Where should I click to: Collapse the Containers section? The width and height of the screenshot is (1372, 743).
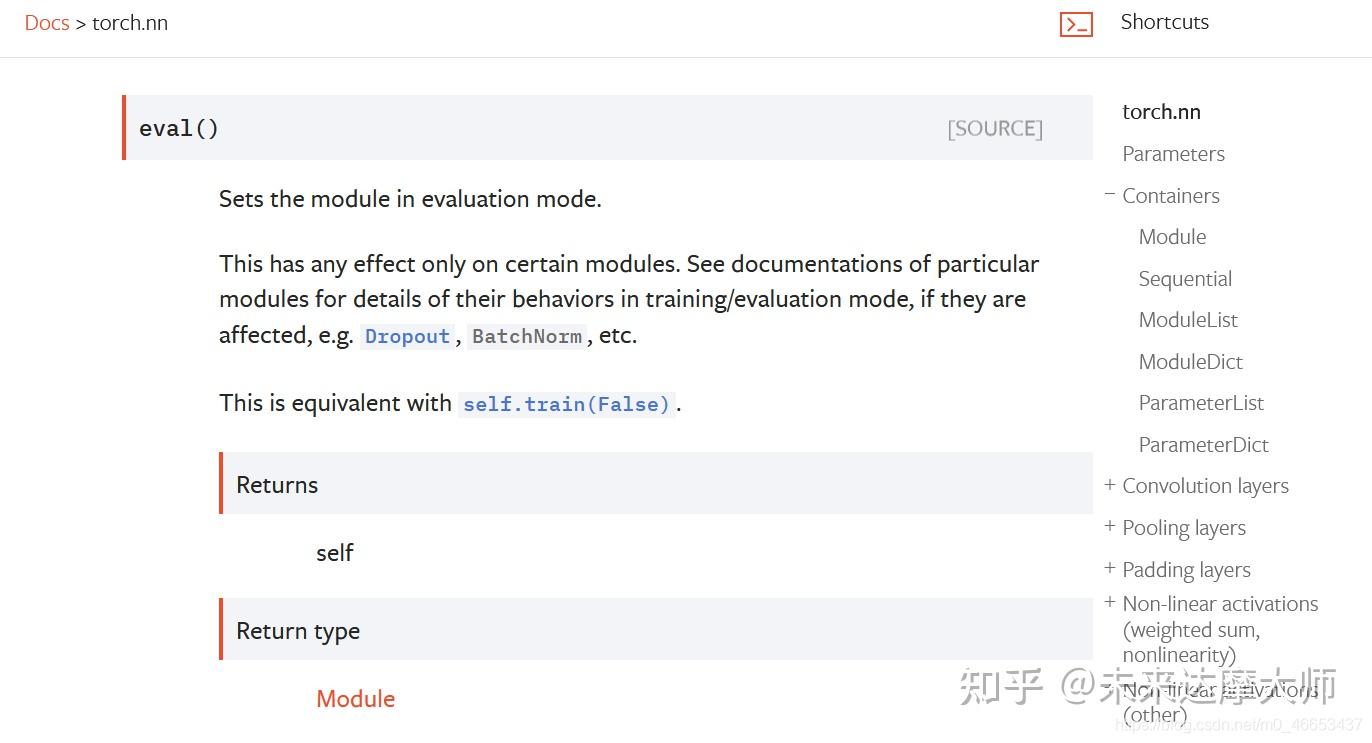[1109, 195]
